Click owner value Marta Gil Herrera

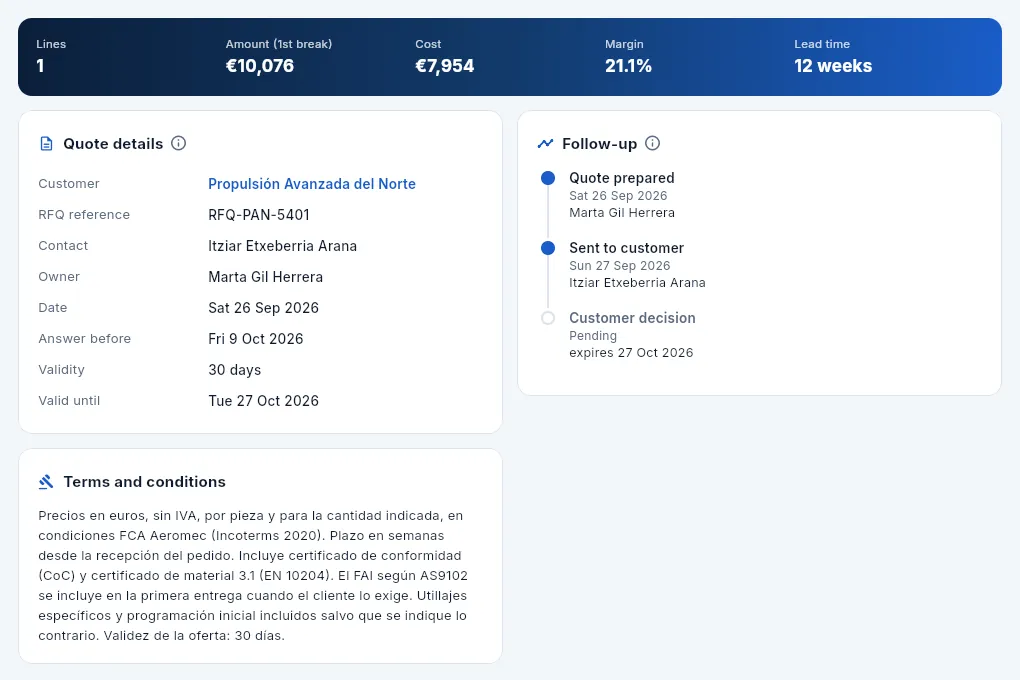click(x=265, y=277)
